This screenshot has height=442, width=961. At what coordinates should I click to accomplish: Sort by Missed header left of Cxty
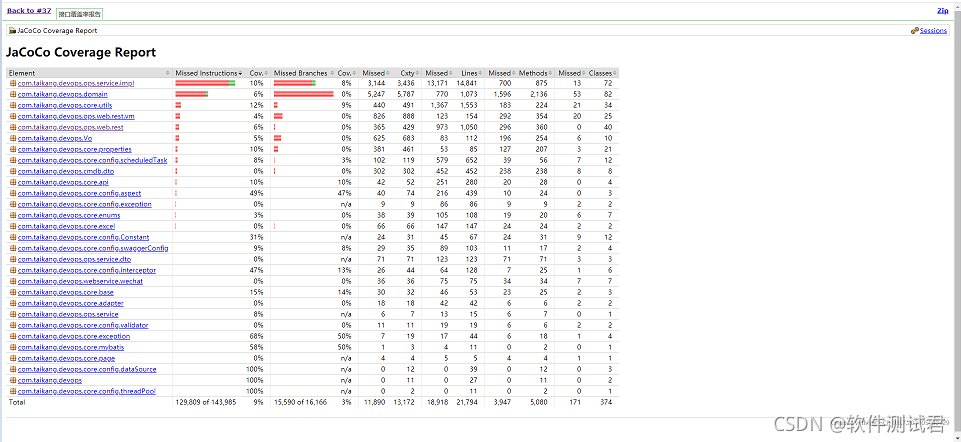tap(375, 73)
